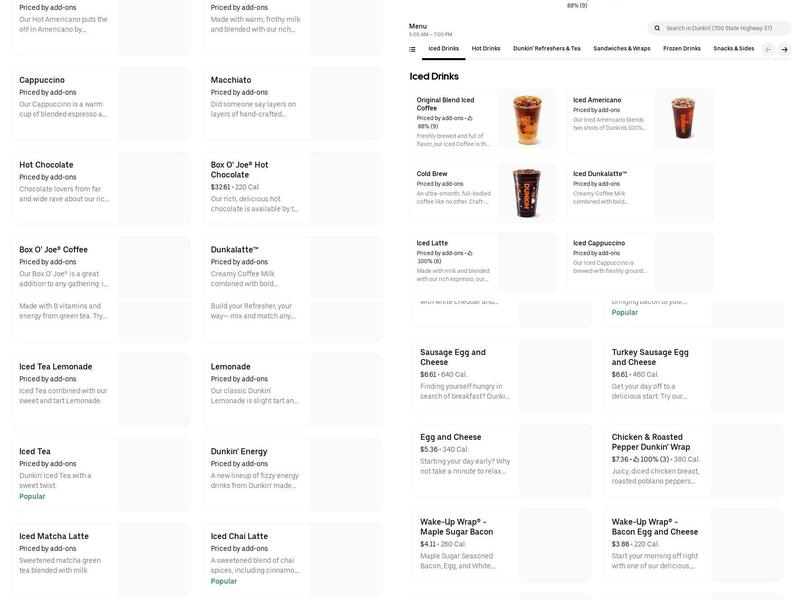Screen dimensions: 800x600
Task: Select Wake-Up Wrap® - Bacon Egg and Cheese
Action: [693, 545]
